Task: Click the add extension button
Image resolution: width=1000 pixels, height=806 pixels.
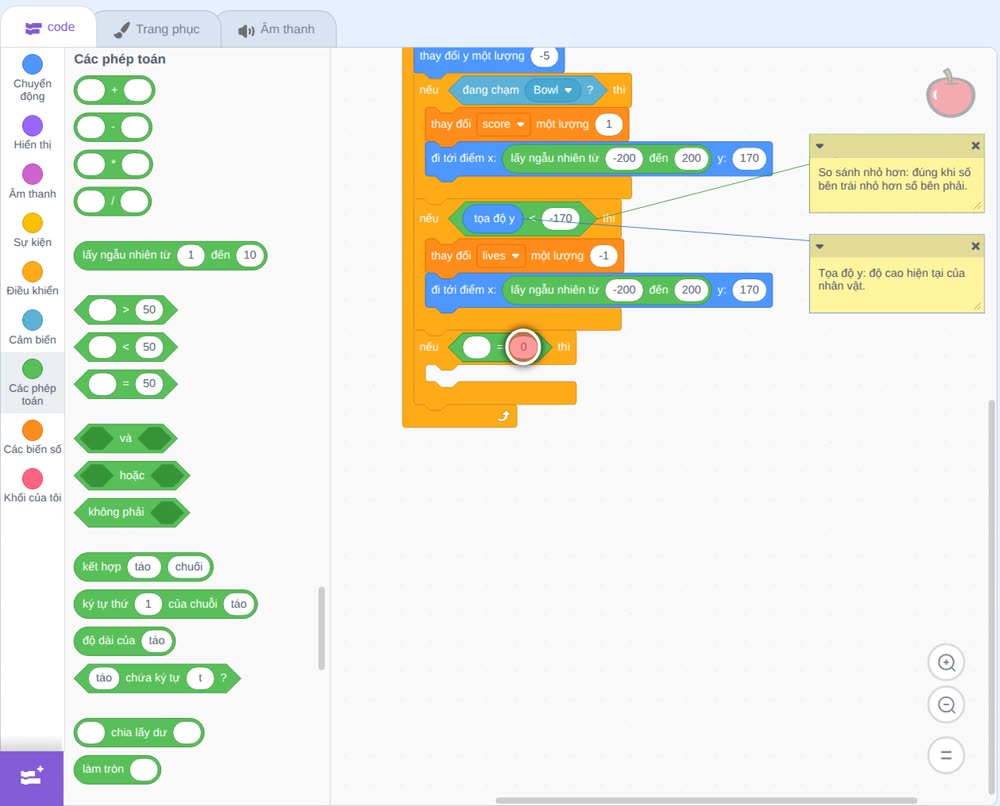Action: click(x=32, y=778)
